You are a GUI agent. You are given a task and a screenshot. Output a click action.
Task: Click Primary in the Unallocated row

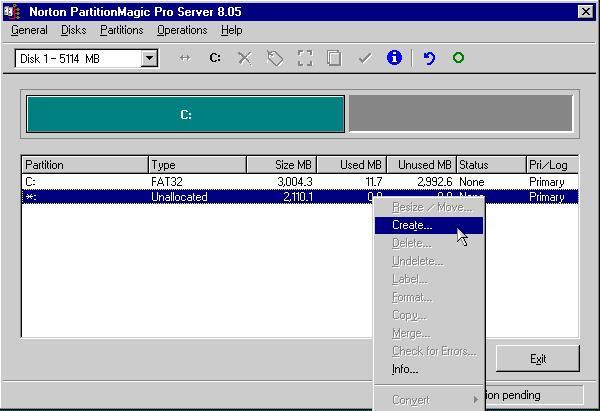click(546, 197)
